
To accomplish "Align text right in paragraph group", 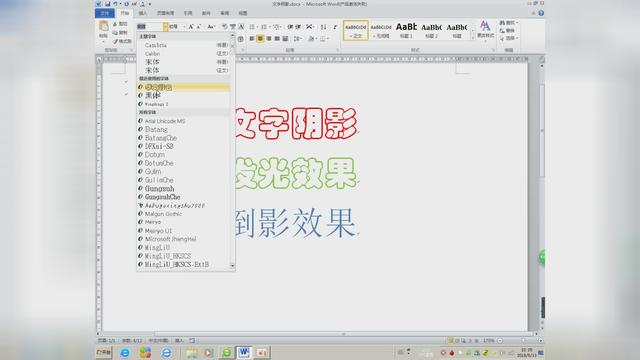I will (269, 38).
